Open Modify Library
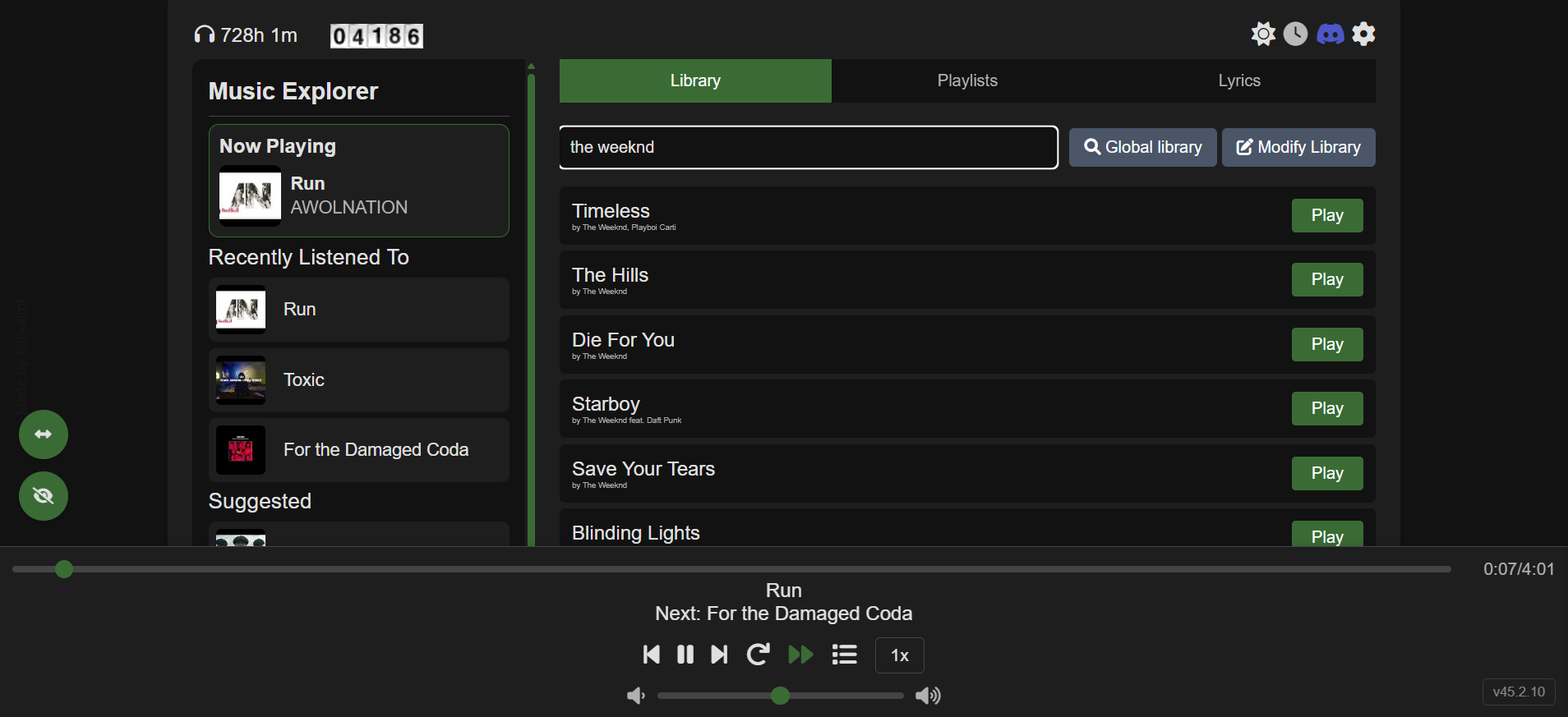 (x=1298, y=147)
